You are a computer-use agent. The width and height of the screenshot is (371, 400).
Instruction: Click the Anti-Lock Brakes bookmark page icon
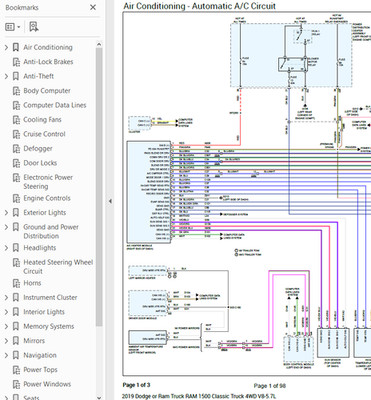coord(16,62)
